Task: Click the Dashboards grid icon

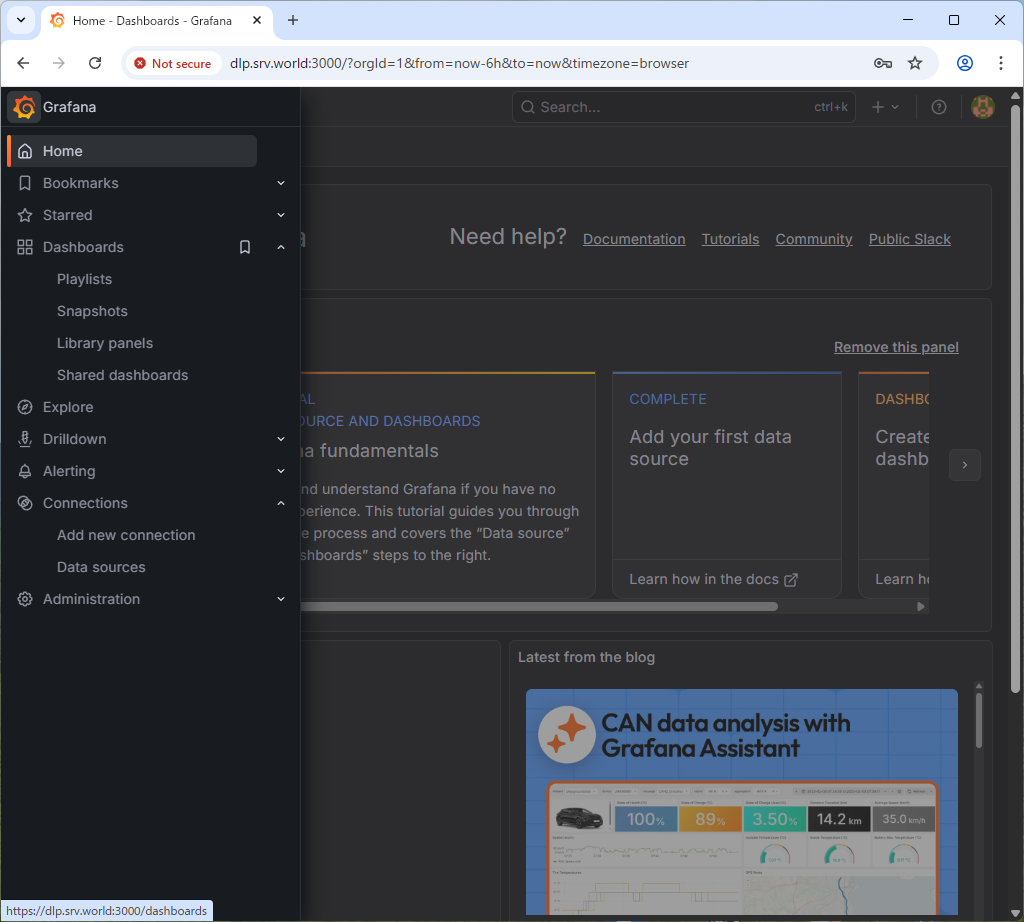Action: click(x=25, y=247)
